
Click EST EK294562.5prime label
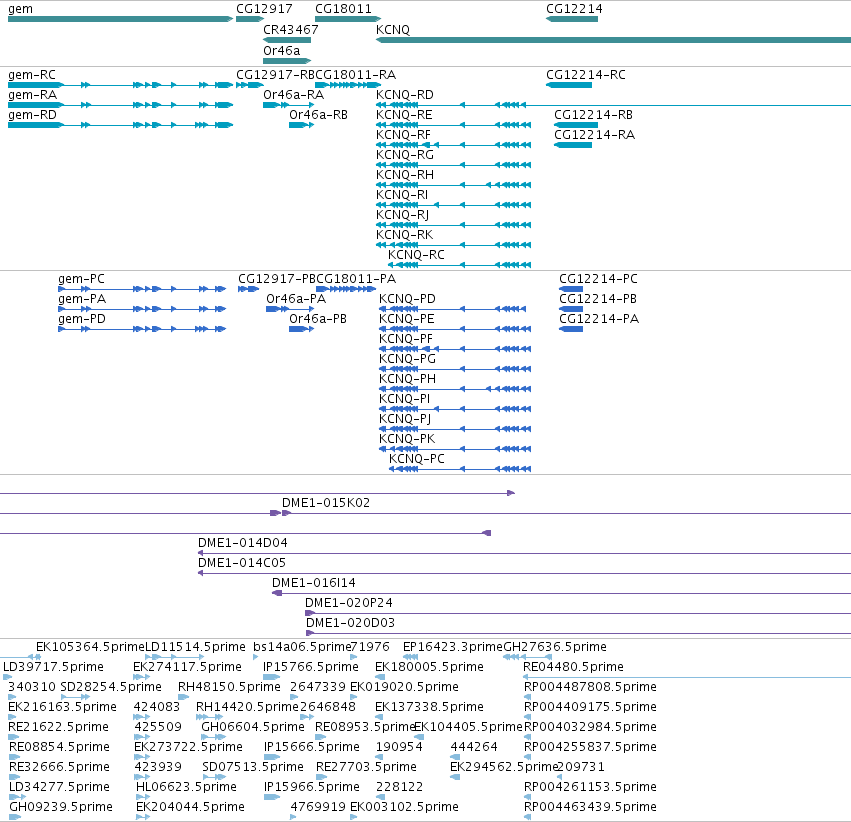504,767
